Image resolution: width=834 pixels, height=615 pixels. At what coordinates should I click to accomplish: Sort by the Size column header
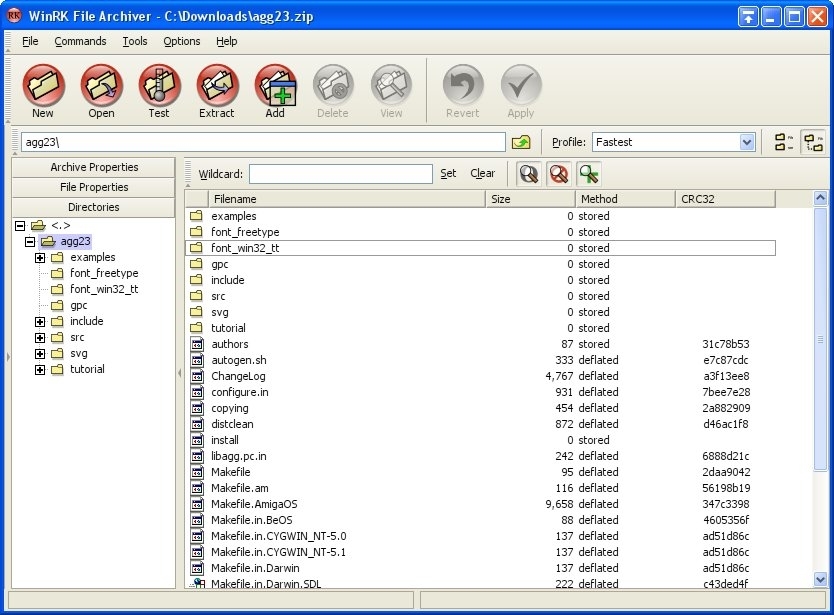point(530,199)
